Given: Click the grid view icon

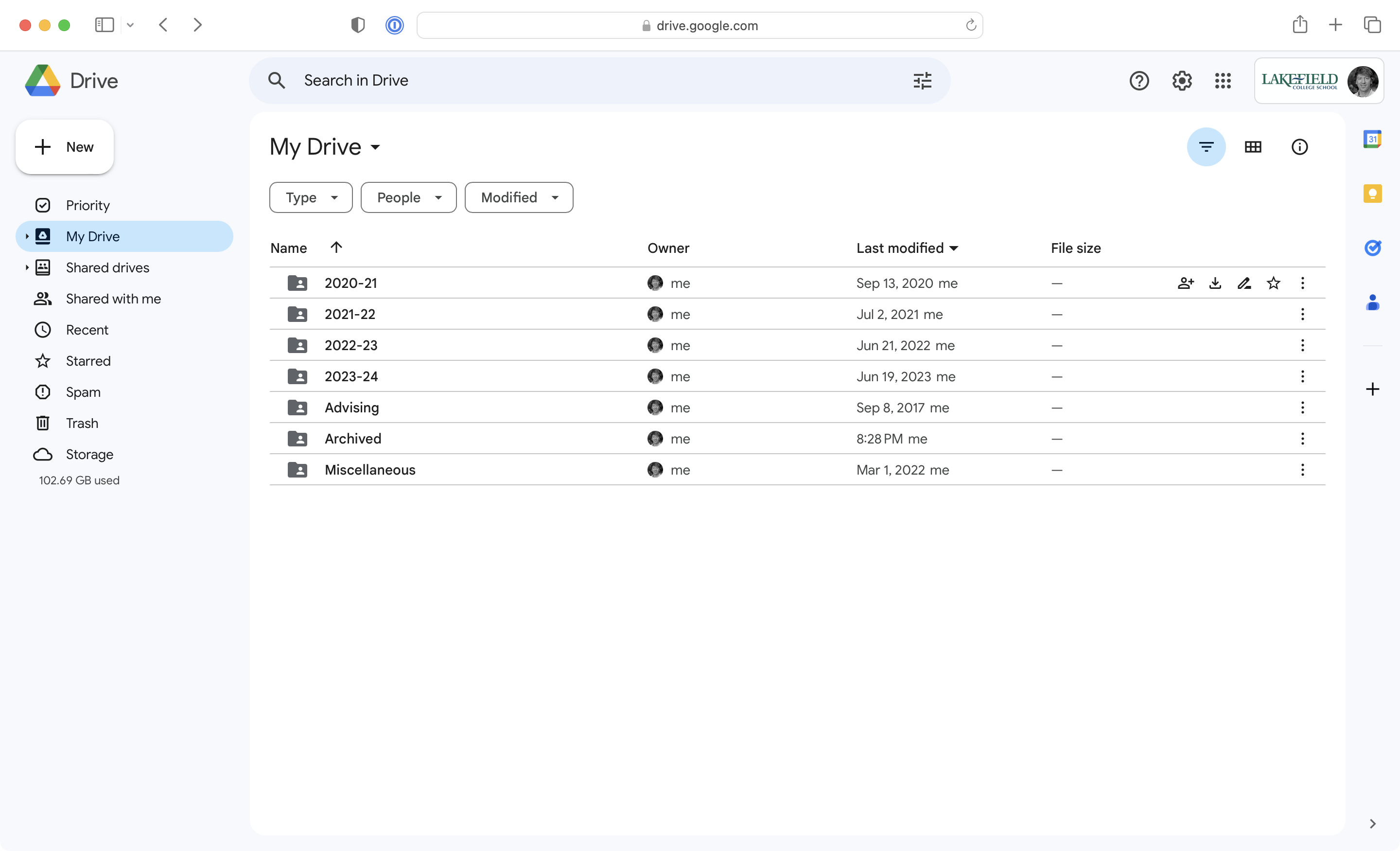Looking at the screenshot, I should click(1253, 147).
